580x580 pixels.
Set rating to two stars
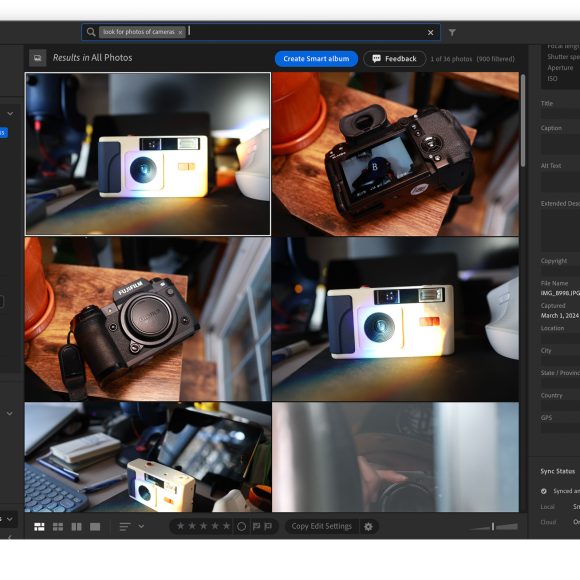[x=192, y=526]
